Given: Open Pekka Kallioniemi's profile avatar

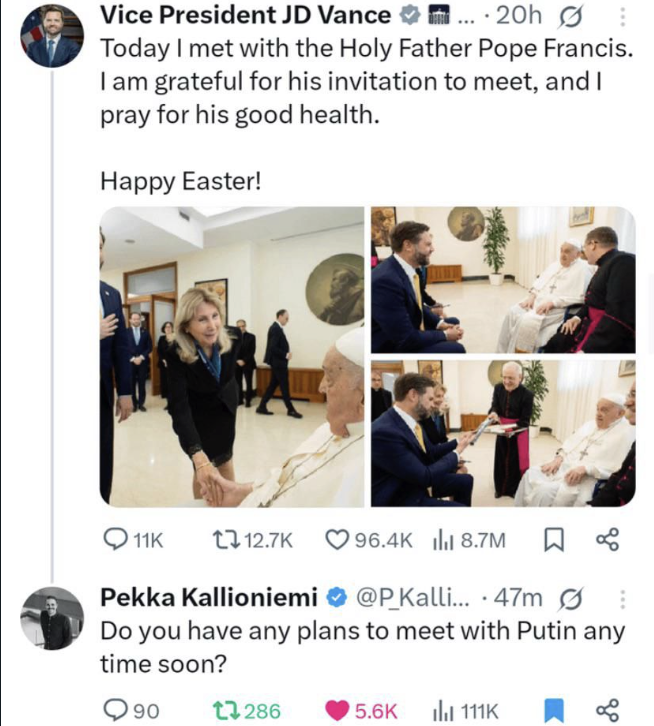Looking at the screenshot, I should coord(52,618).
